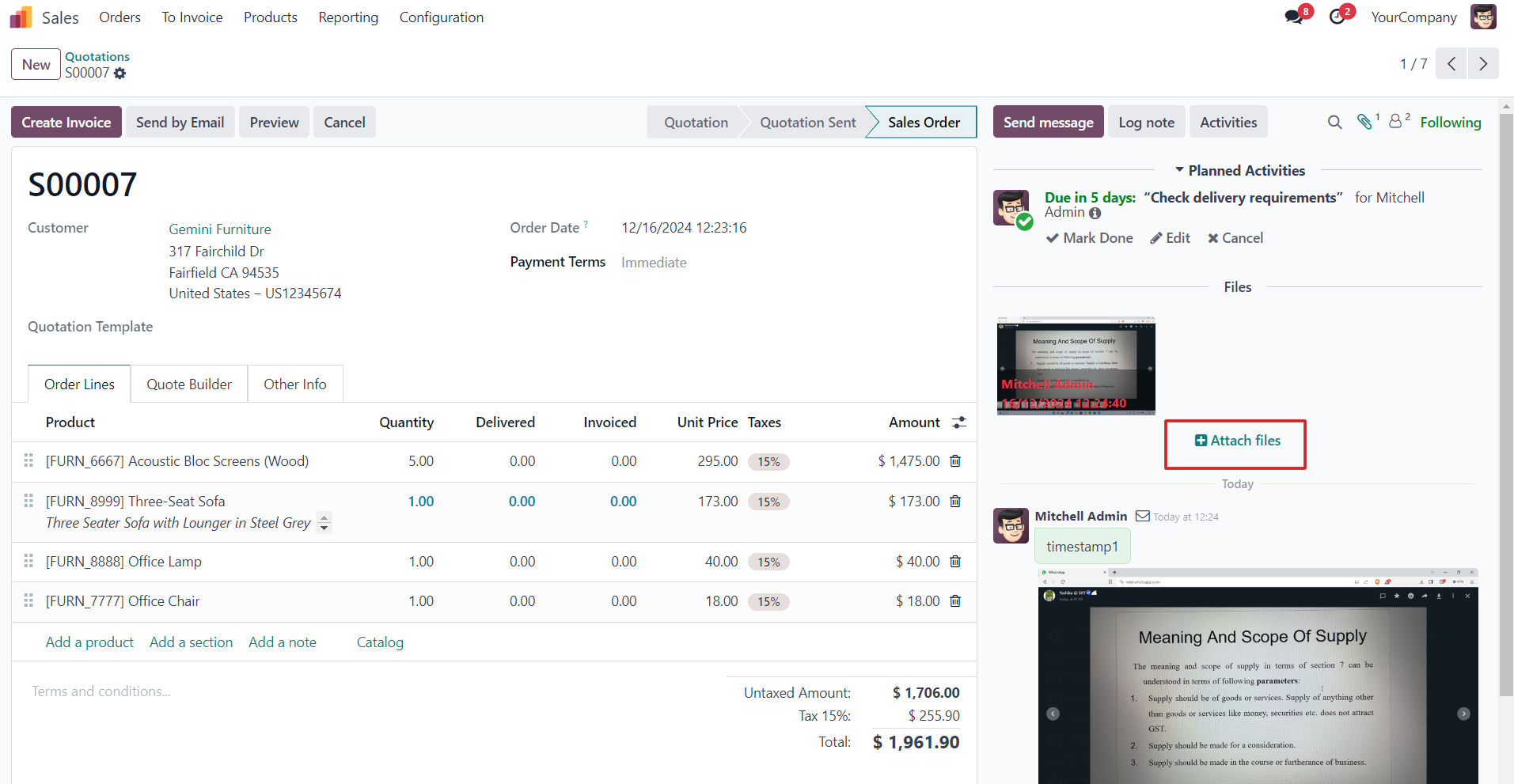Cancel the planned activity
1514x784 pixels.
[1235, 238]
